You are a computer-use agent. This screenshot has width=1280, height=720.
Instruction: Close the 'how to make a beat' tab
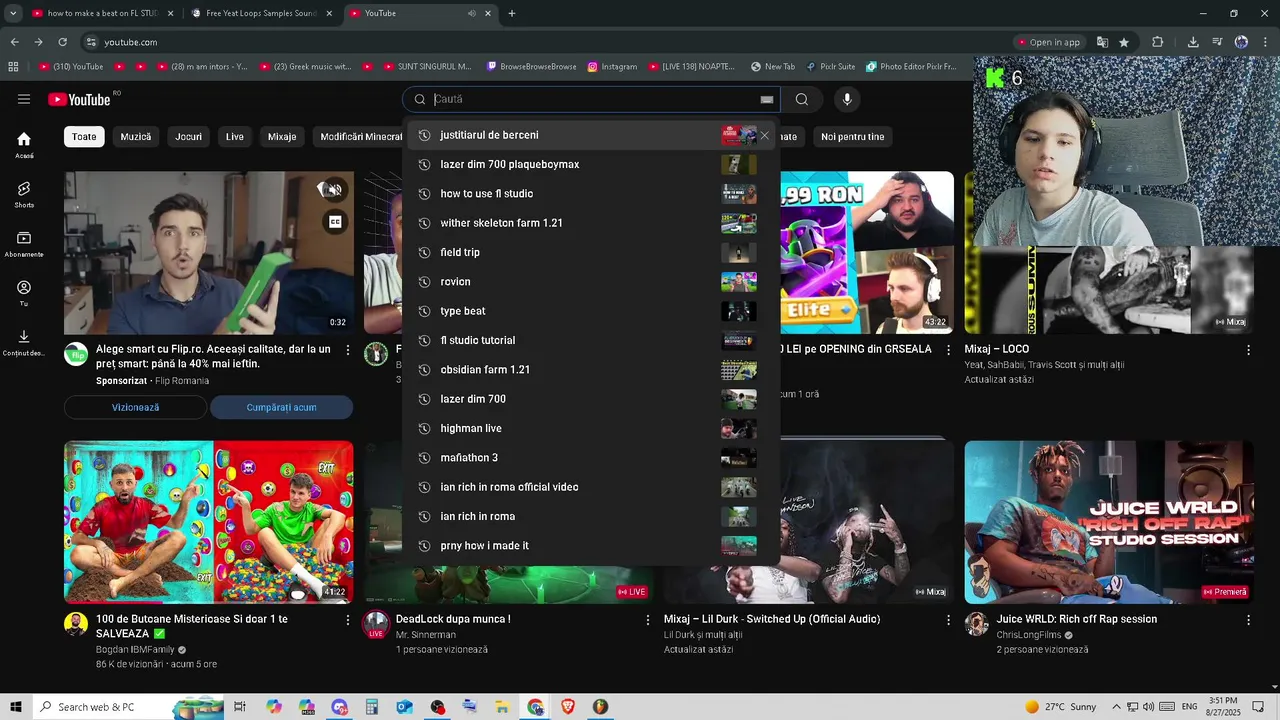click(170, 13)
